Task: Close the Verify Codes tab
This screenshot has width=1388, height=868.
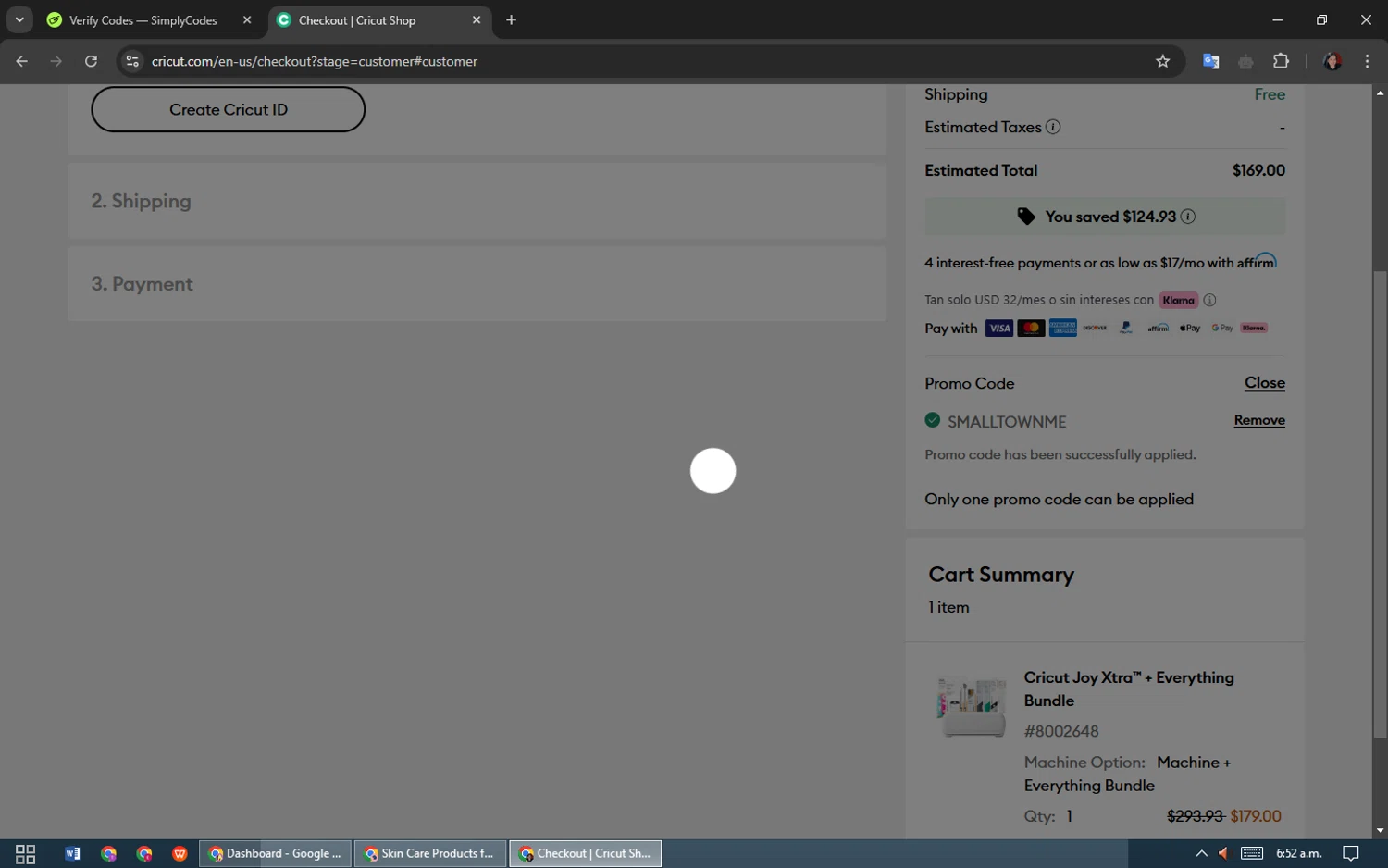Action: tap(247, 20)
